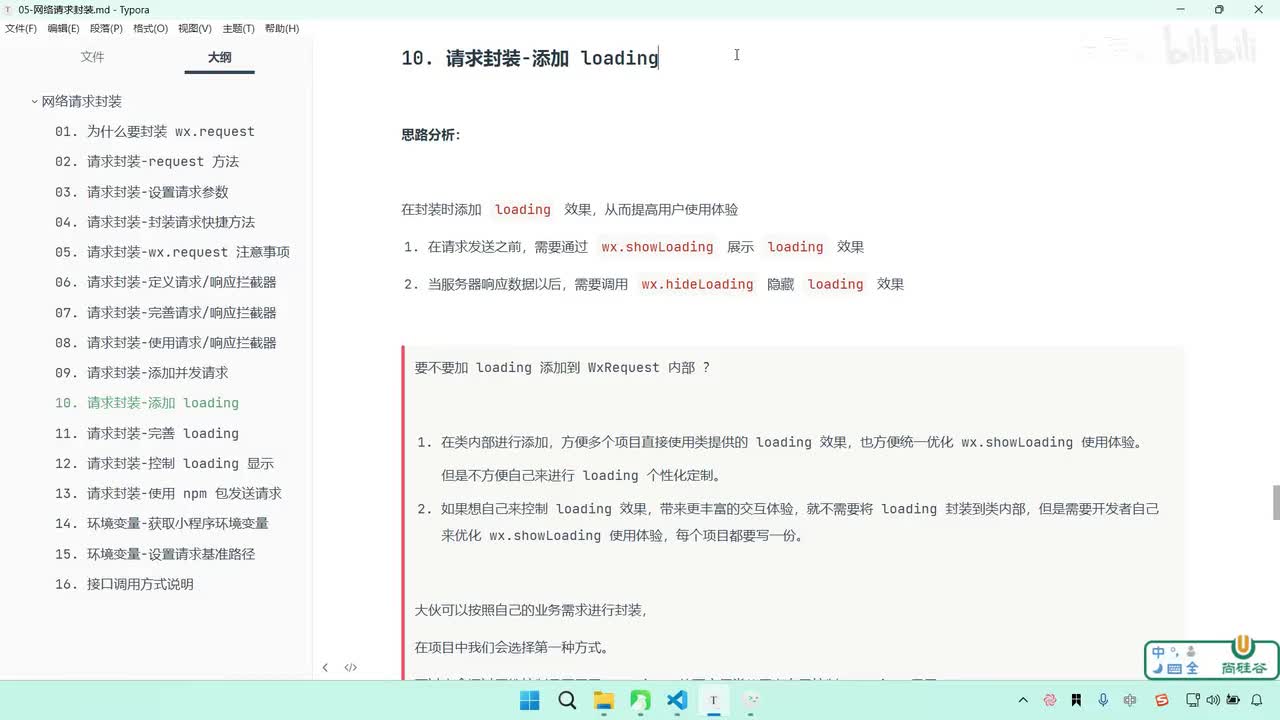Screen dimensions: 1280x720
Task: Open the 格式(O) menu
Action: 150,28
